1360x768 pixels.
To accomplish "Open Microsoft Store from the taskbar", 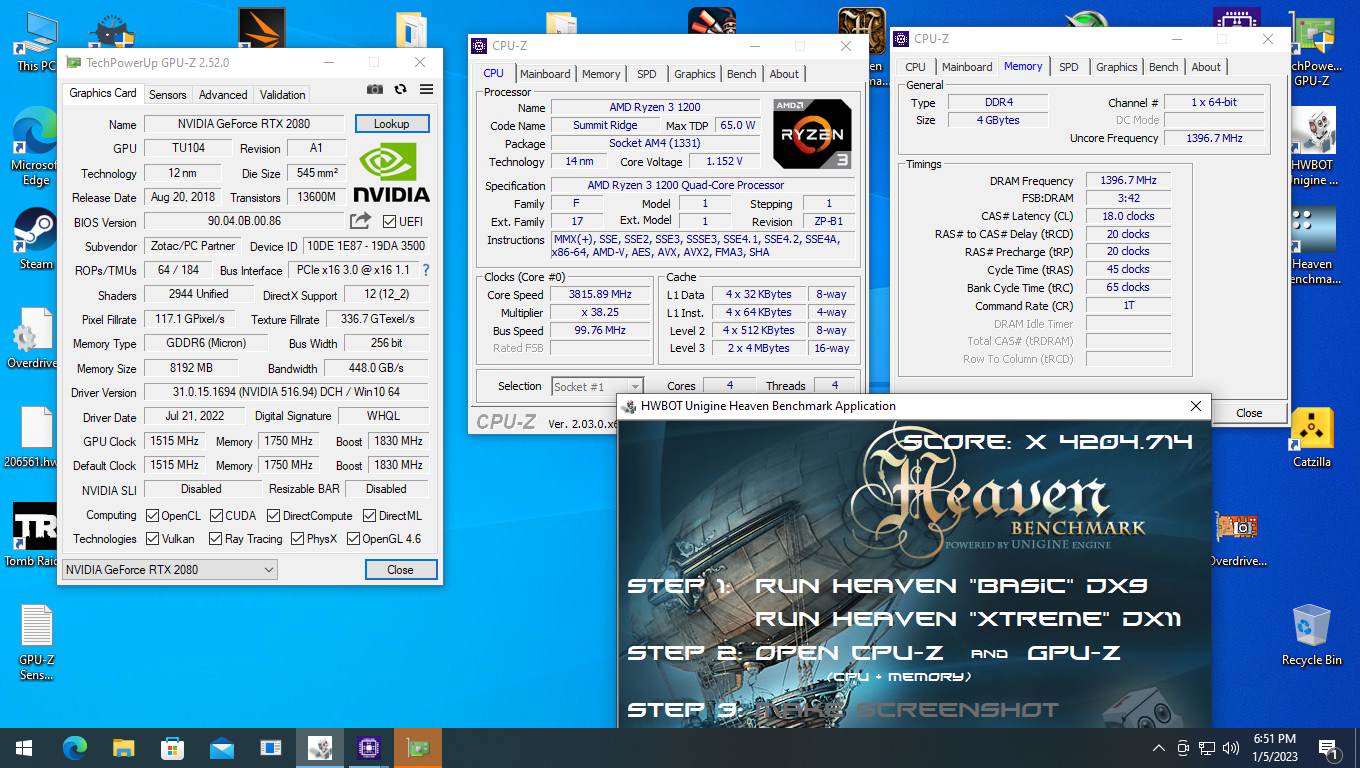I will [172, 748].
